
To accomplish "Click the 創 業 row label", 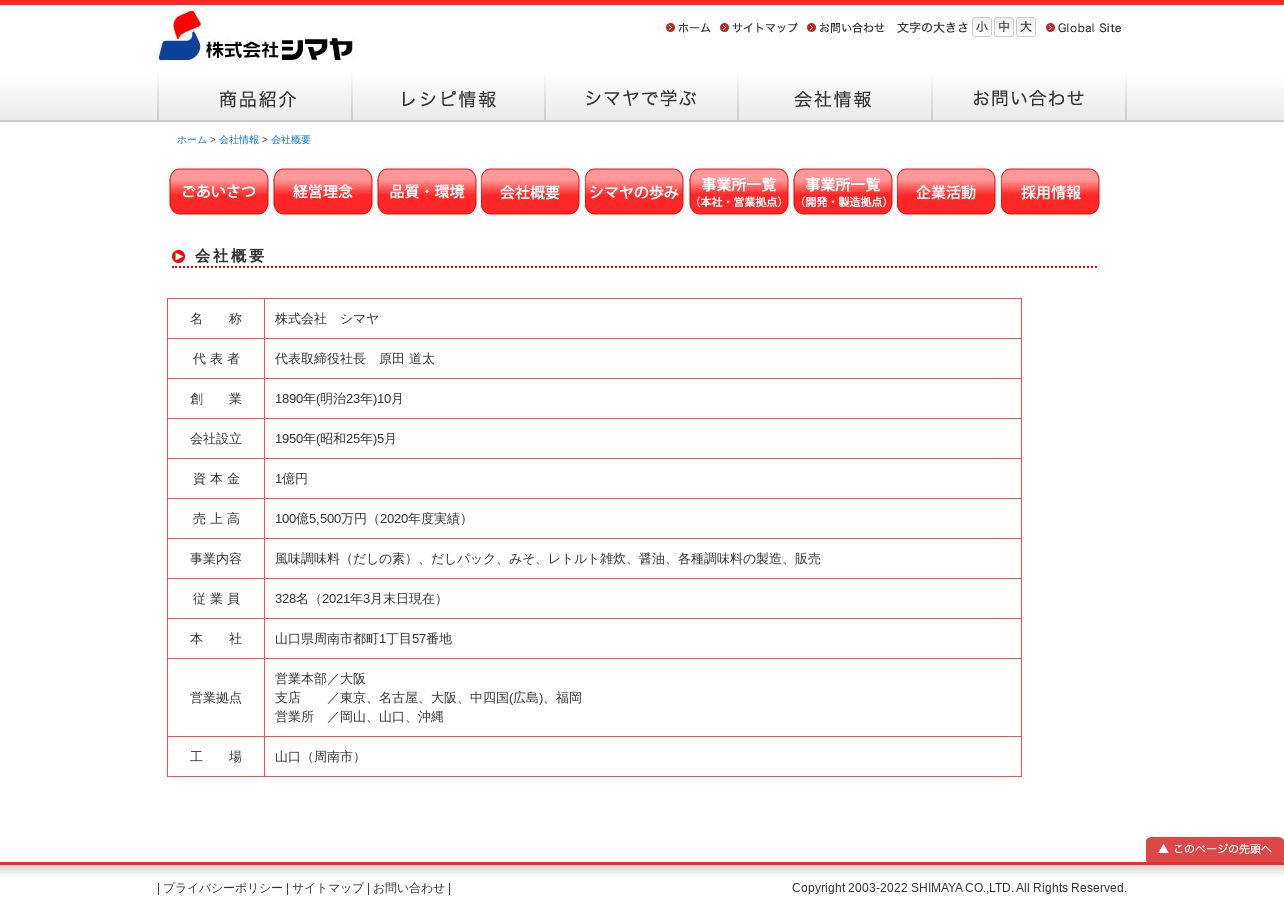I will [x=216, y=399].
